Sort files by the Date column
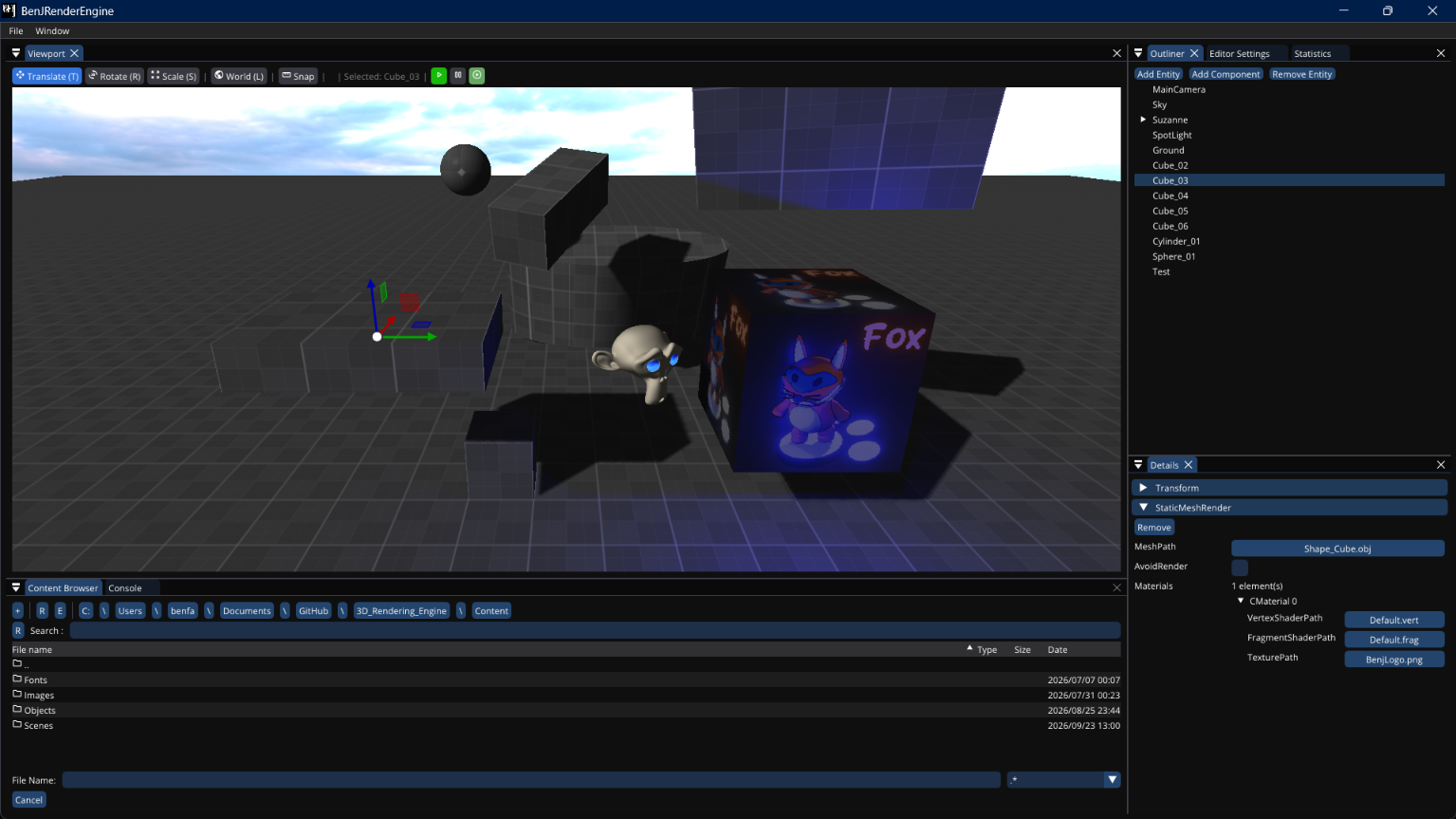Screen dimensions: 1456x819 coord(1058,650)
